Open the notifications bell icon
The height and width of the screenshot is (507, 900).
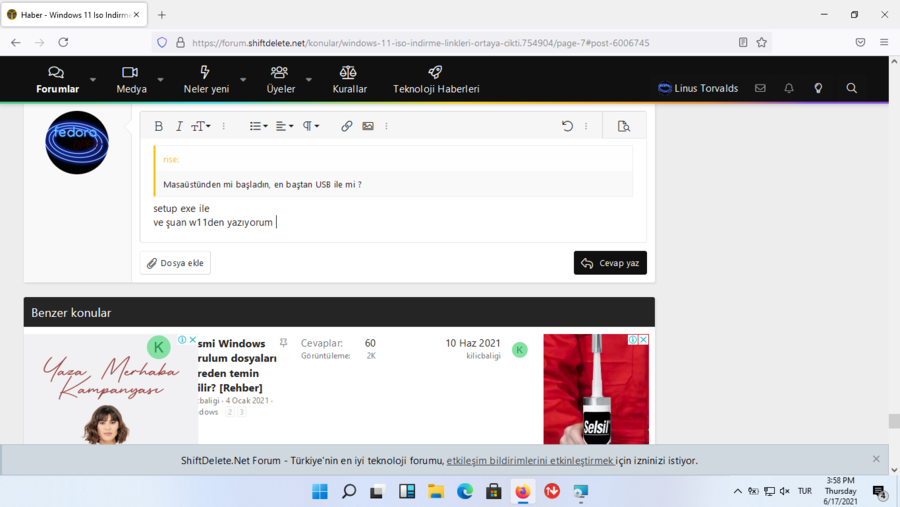(x=789, y=88)
